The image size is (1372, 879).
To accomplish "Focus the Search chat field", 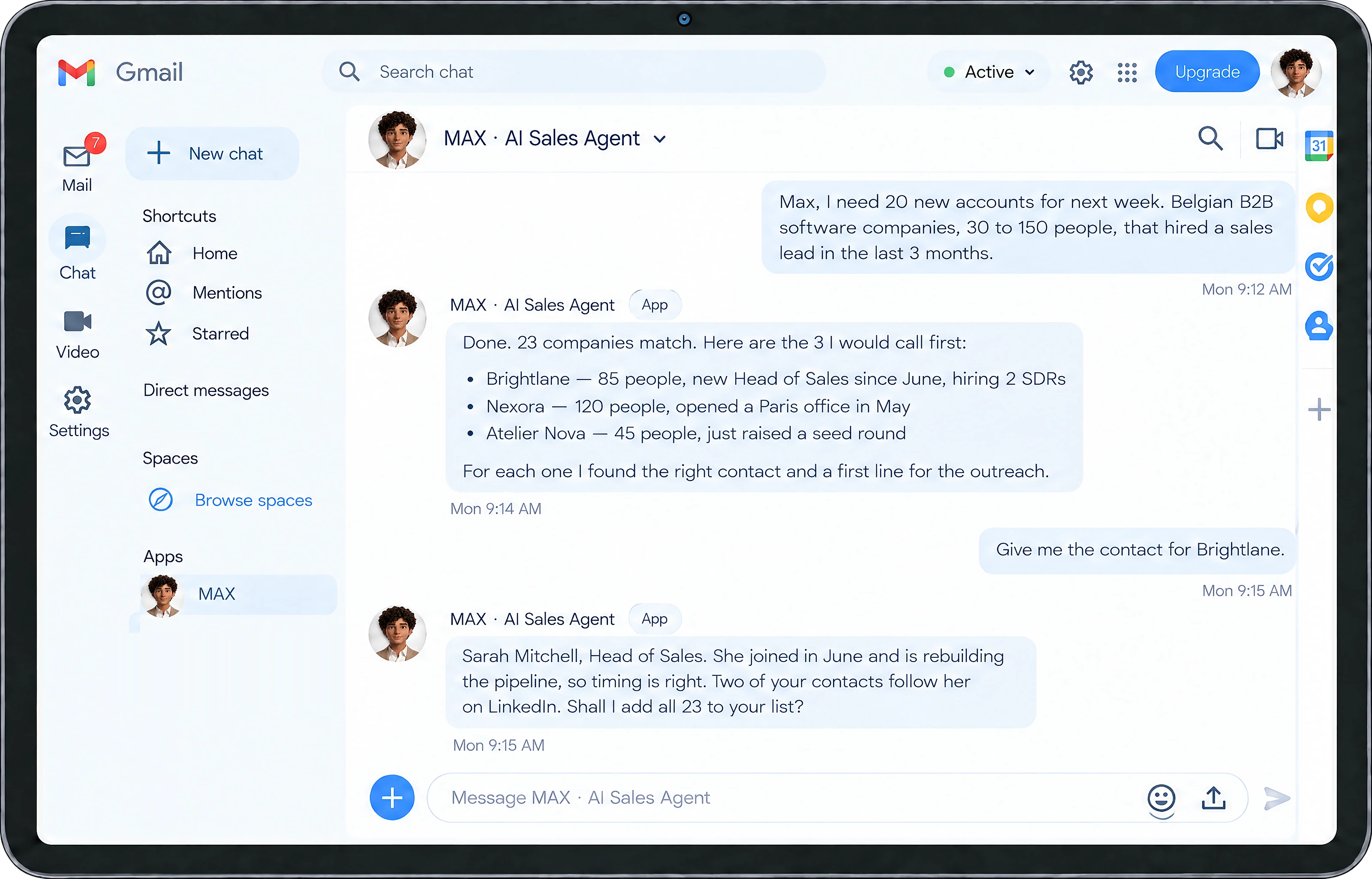I will pos(574,72).
